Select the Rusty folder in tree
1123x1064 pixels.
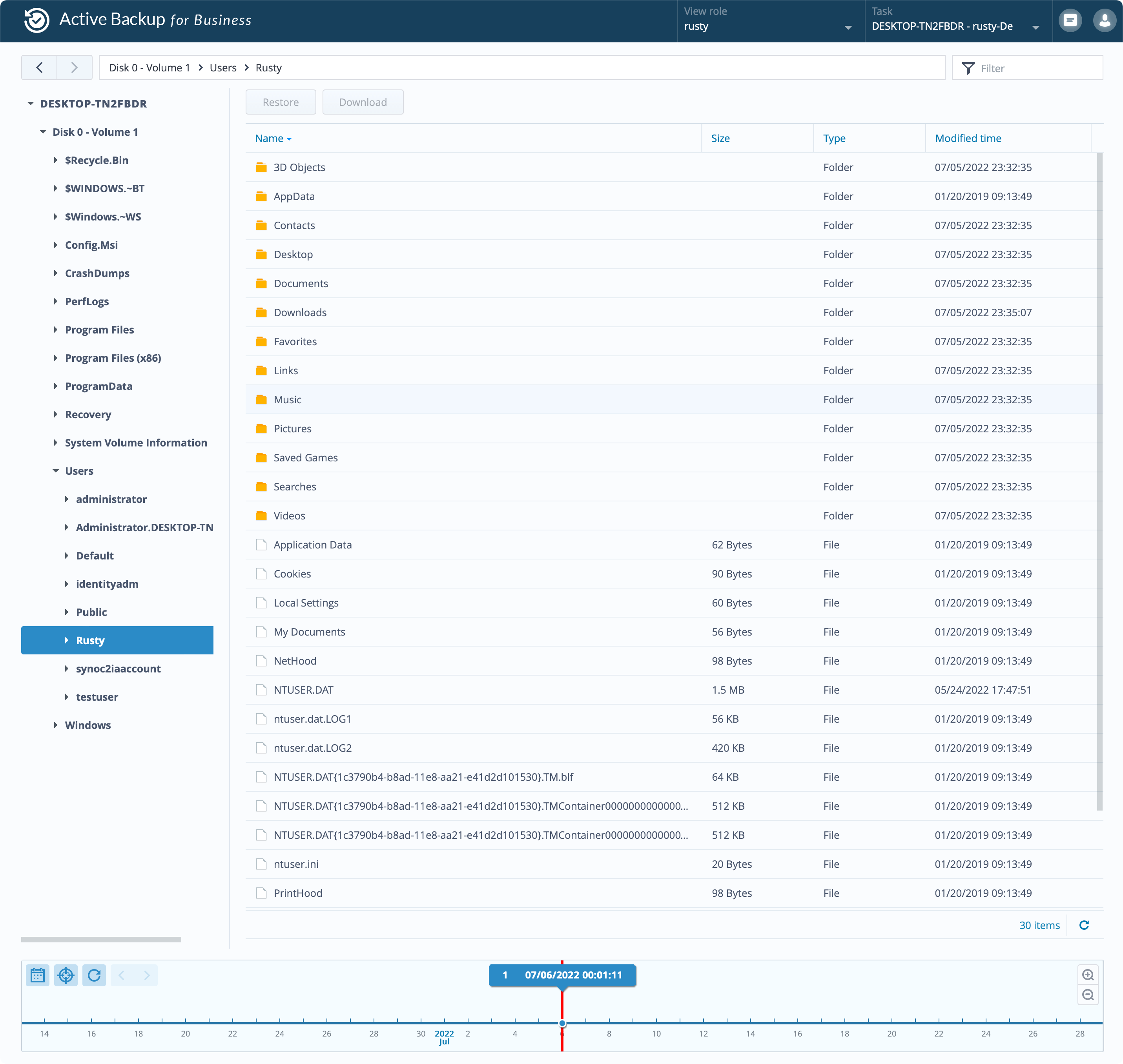[x=117, y=640]
